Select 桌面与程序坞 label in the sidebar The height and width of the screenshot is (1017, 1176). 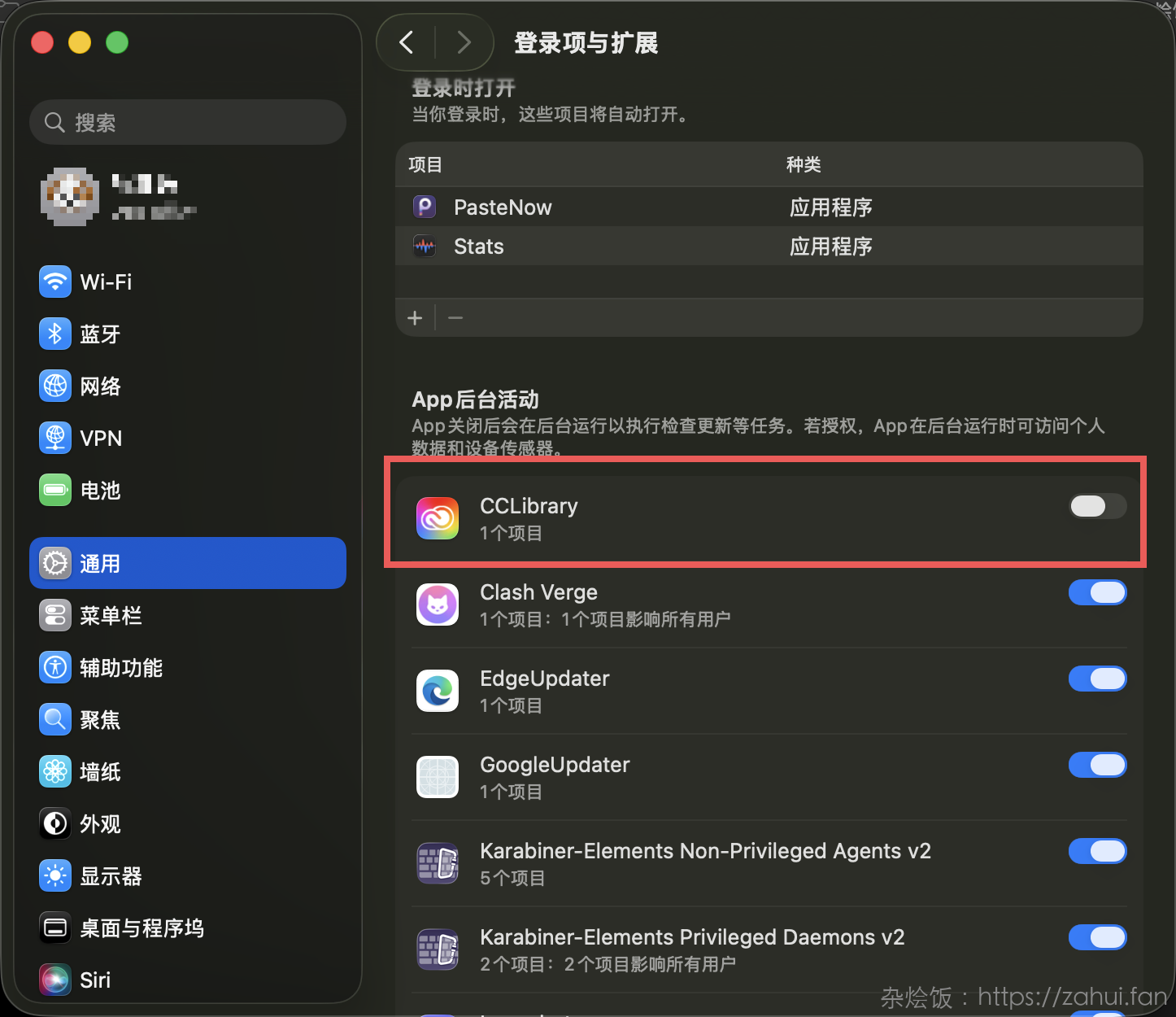click(x=142, y=928)
